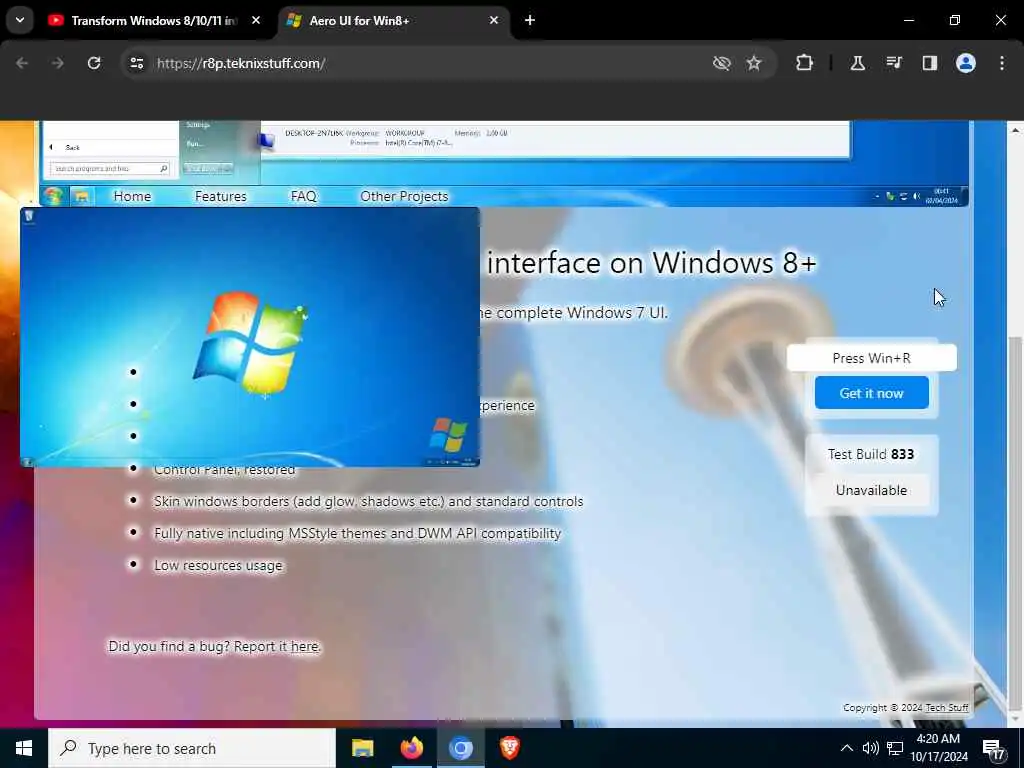
Task: Open the FAQ menu item
Action: coord(303,196)
